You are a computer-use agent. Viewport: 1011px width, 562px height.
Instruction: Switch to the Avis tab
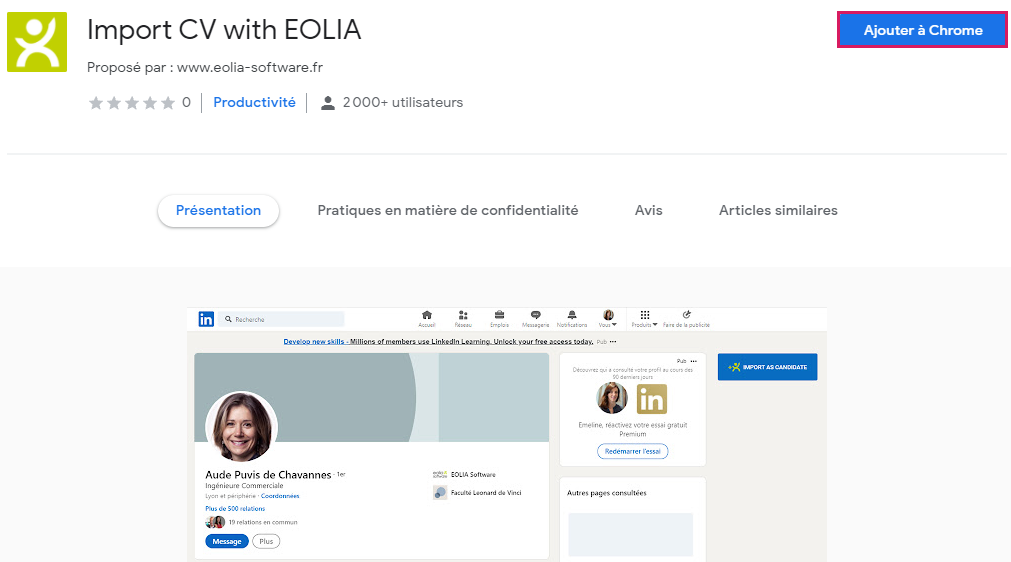click(x=648, y=211)
